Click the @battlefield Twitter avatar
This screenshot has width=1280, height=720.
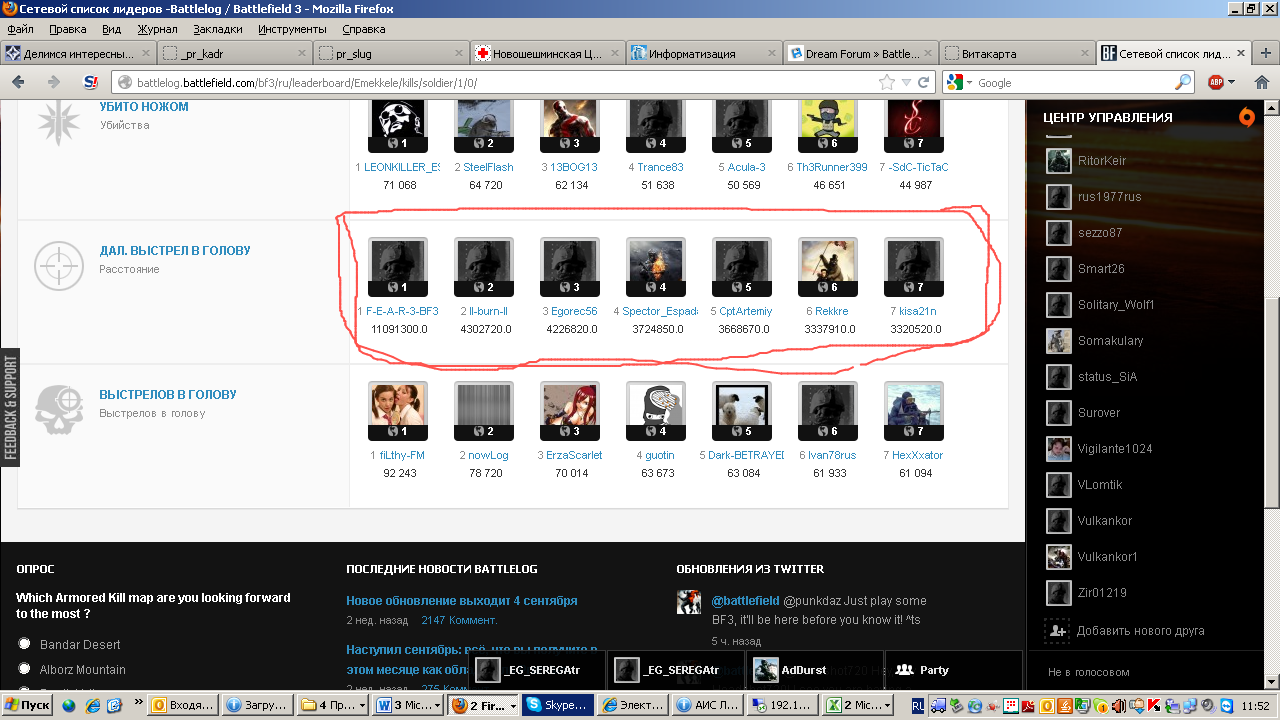click(x=689, y=602)
